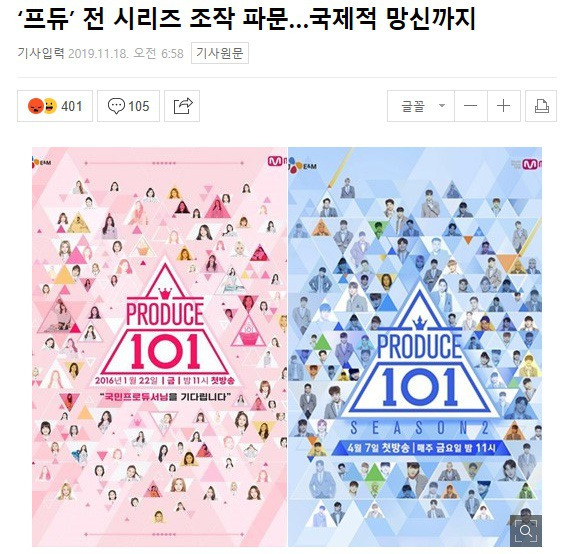Click the Mnet logo on pink poster

(x=277, y=161)
